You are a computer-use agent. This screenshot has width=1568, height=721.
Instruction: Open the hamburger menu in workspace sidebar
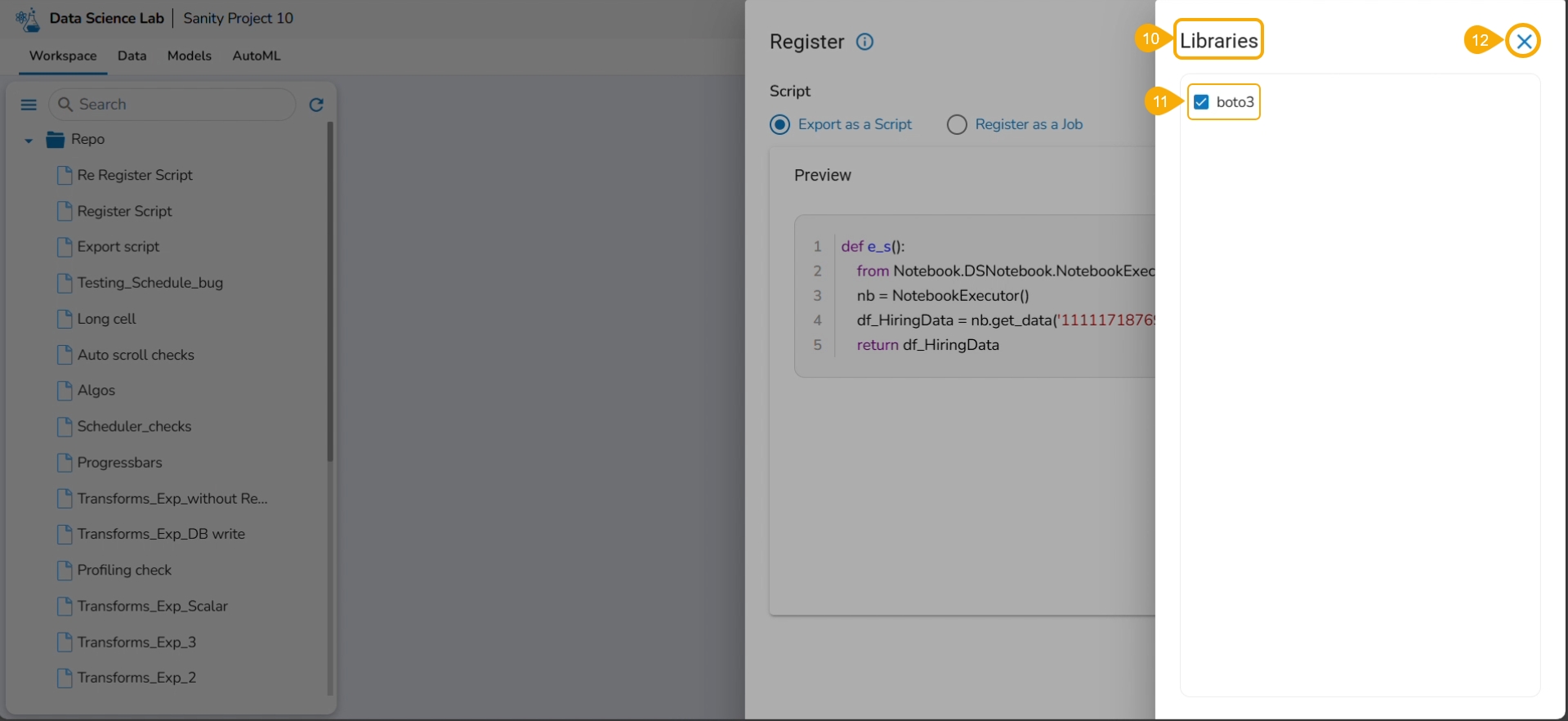pyautogui.click(x=29, y=105)
